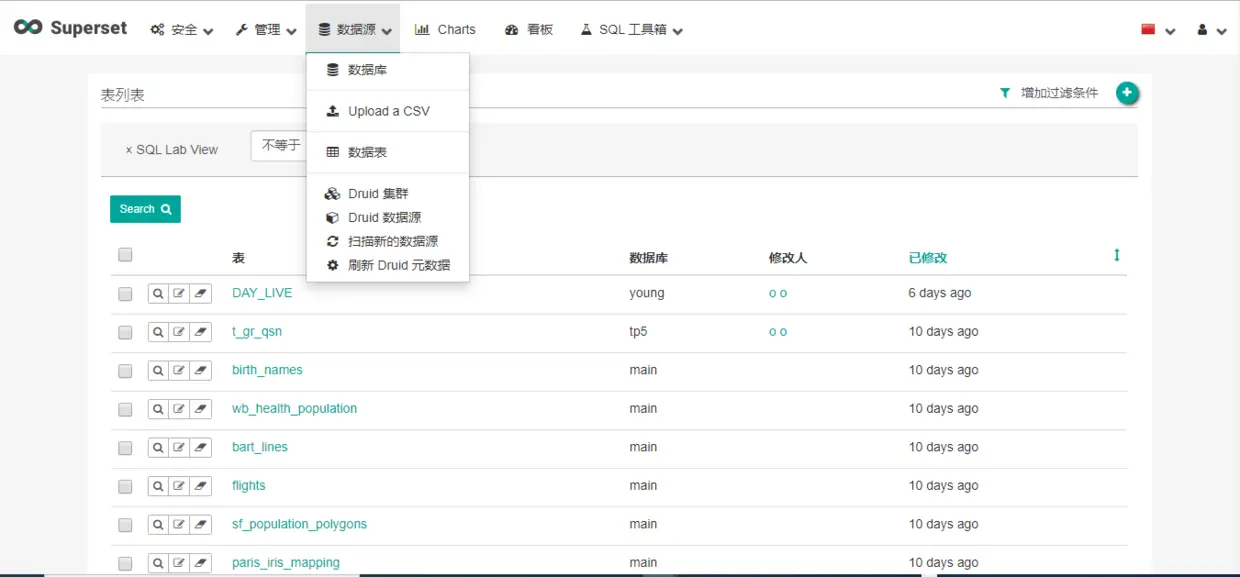Click 扫描新的数据源 scan entry
Viewport: 1240px width, 577px height.
pyautogui.click(x=387, y=241)
